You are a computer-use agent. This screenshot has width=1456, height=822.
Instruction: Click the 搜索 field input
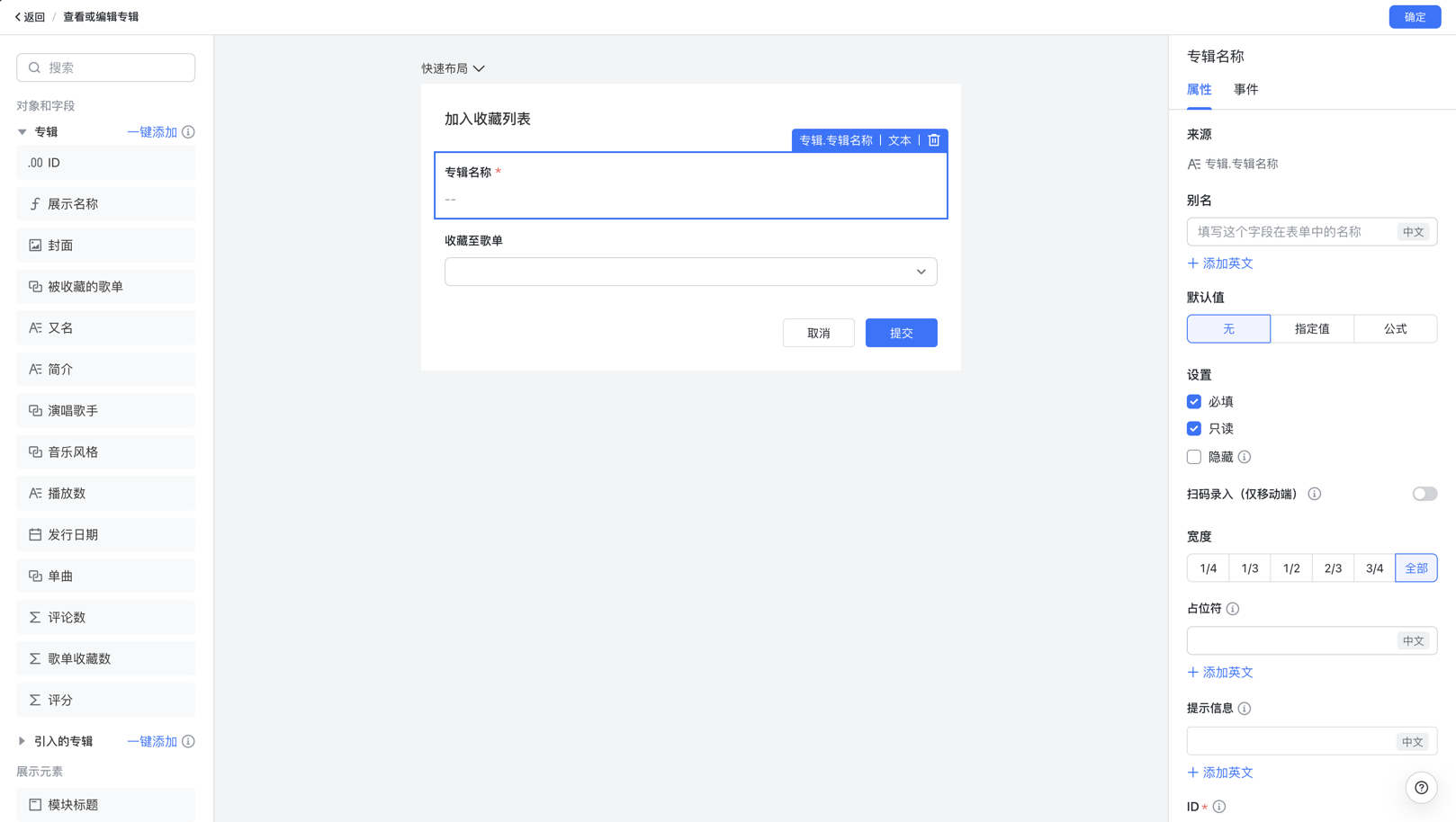coord(106,67)
